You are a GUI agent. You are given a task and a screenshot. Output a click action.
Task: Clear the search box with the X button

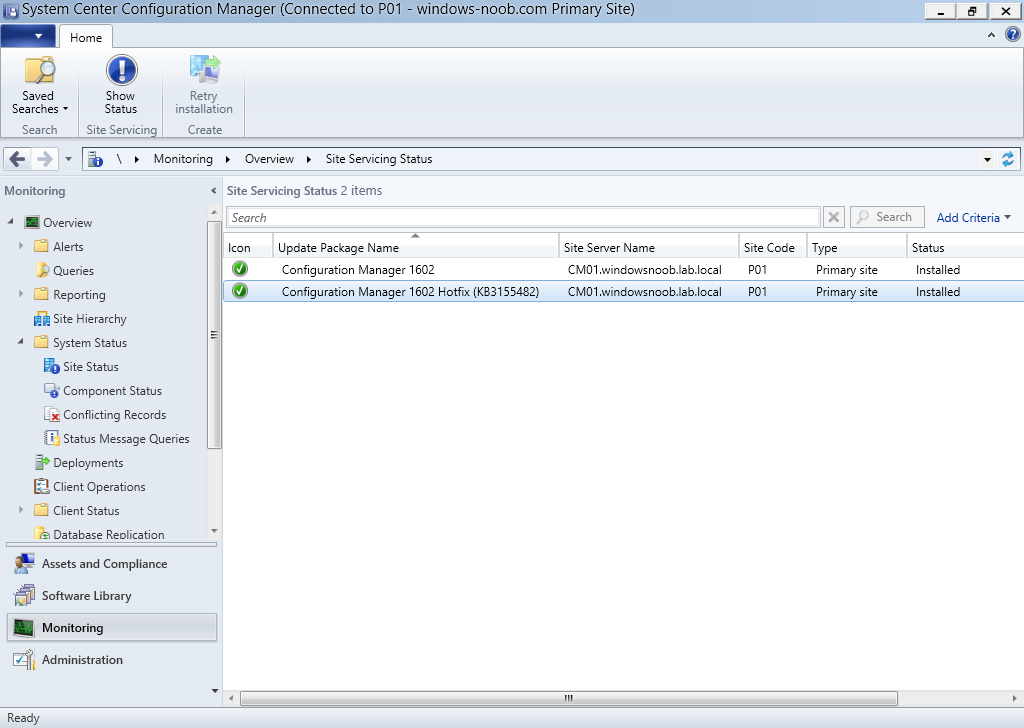(x=834, y=217)
